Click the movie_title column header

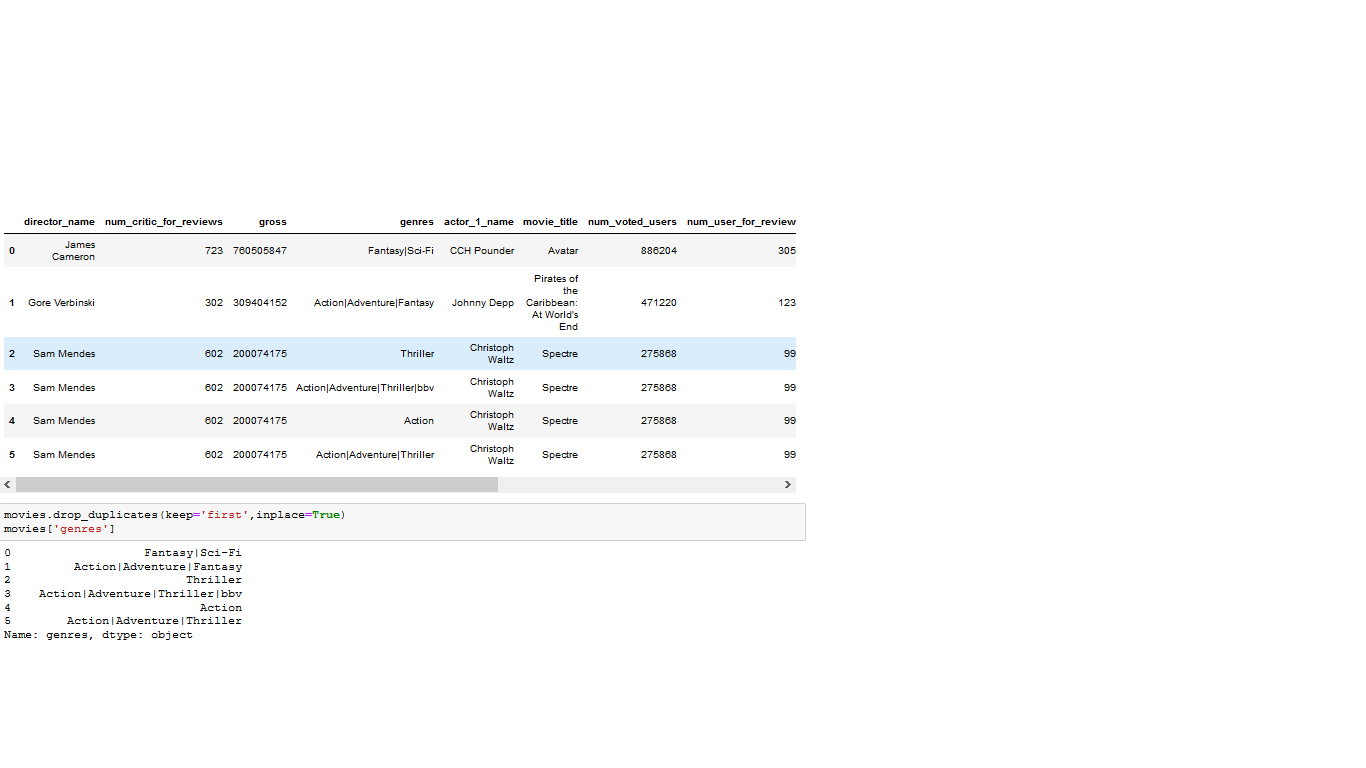[550, 222]
